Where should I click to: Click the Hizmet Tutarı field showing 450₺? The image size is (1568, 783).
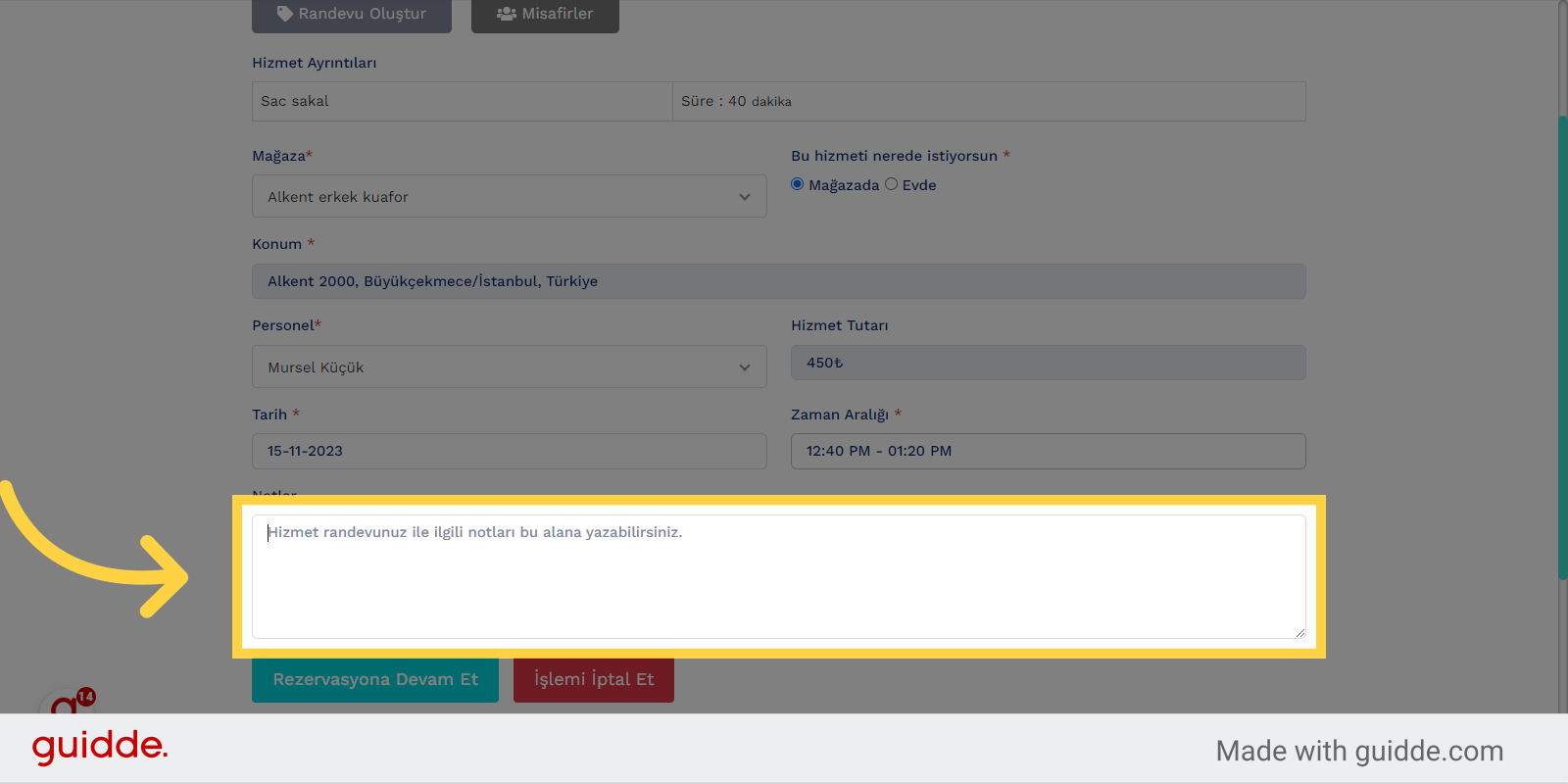pyautogui.click(x=1049, y=363)
